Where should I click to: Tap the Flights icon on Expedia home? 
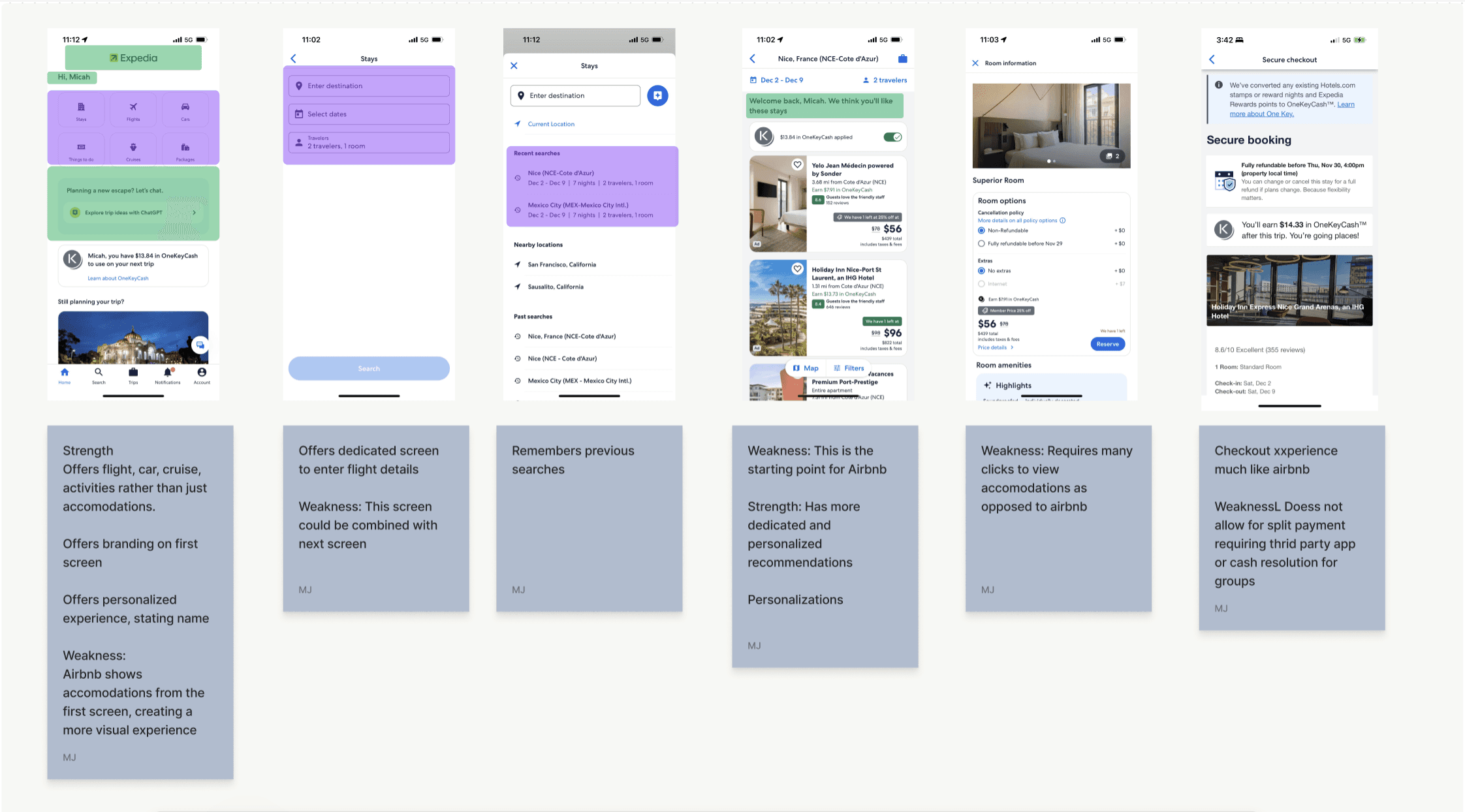click(133, 108)
